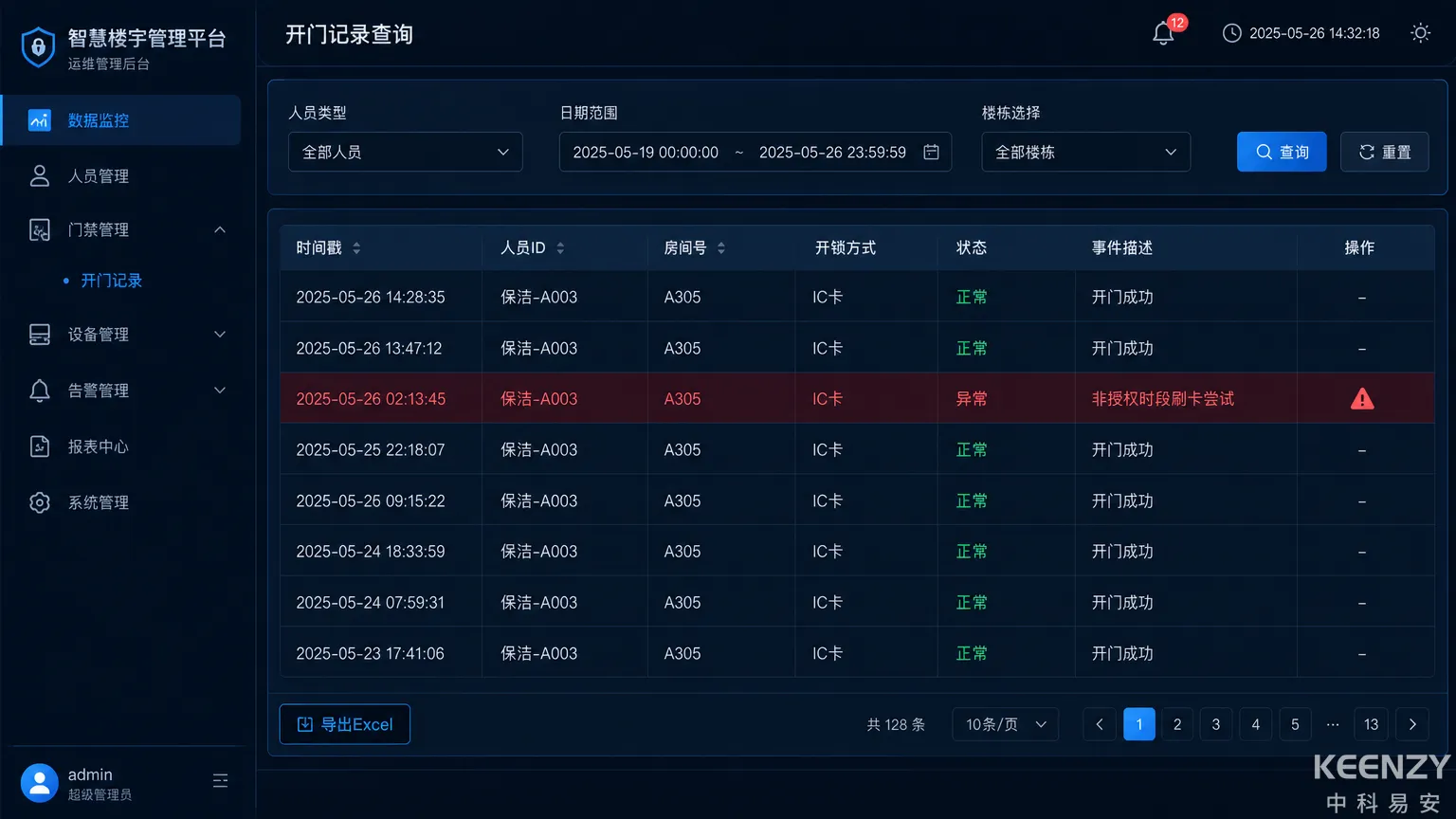Screen dimensions: 1456x819
Task: Toggle light theme via sun icon
Action: (x=1420, y=33)
